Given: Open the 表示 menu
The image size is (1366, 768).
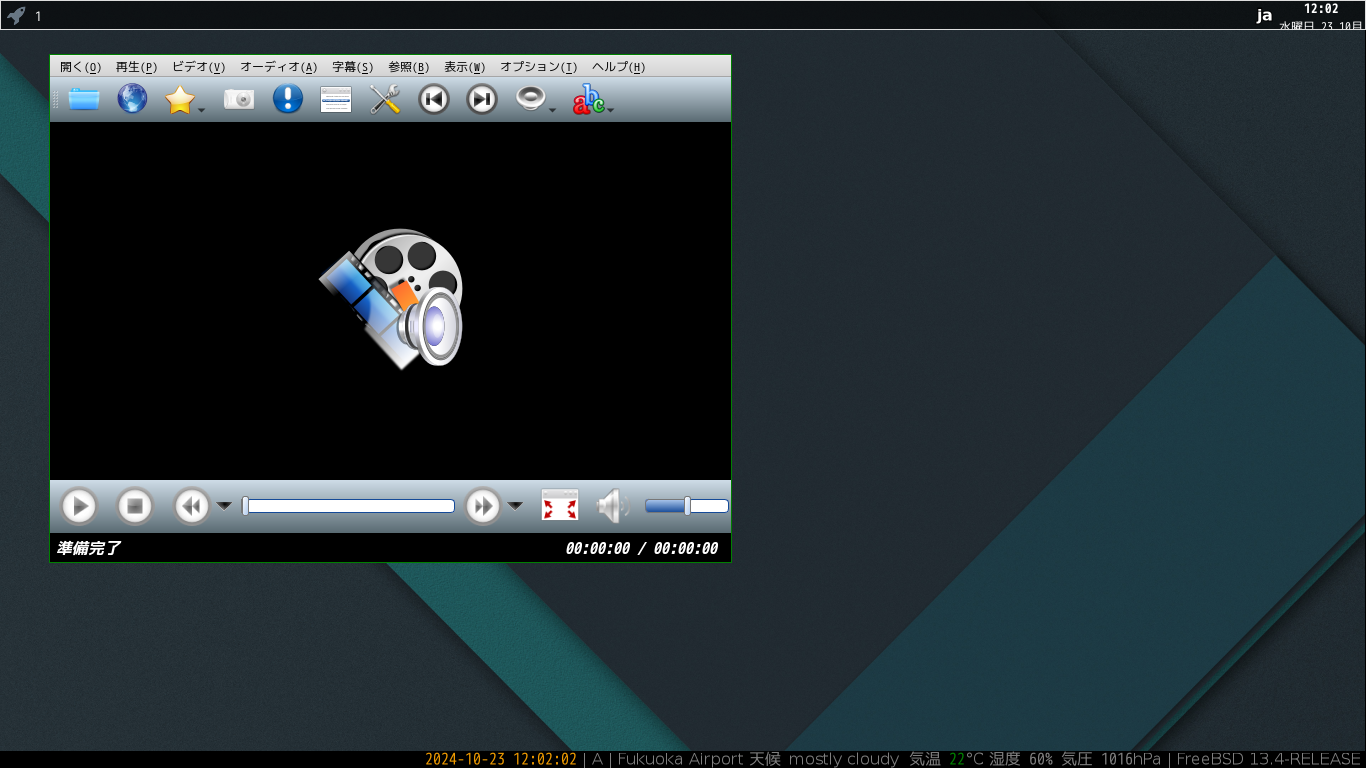Looking at the screenshot, I should (x=464, y=67).
